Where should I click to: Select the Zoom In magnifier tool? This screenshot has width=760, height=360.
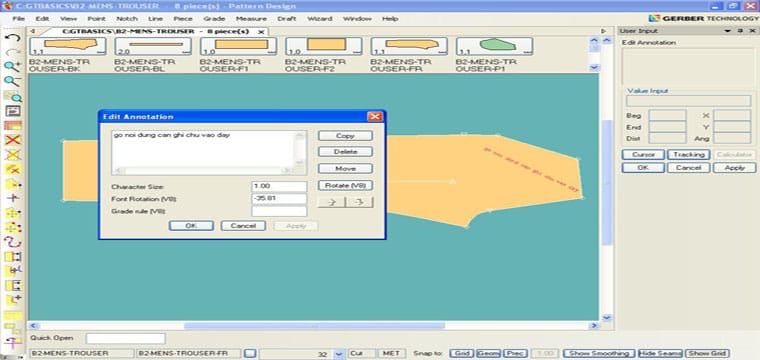pyautogui.click(x=12, y=66)
